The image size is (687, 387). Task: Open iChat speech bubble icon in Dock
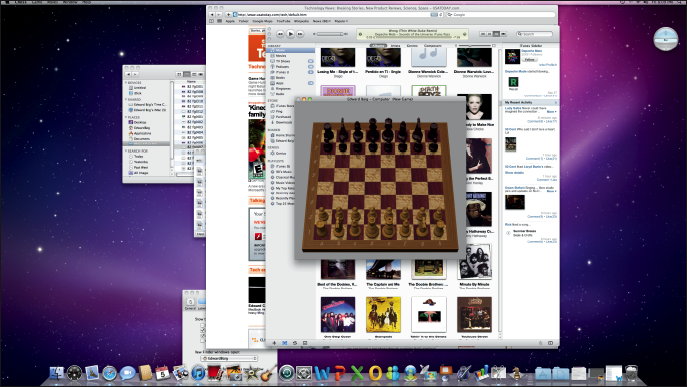coord(127,373)
